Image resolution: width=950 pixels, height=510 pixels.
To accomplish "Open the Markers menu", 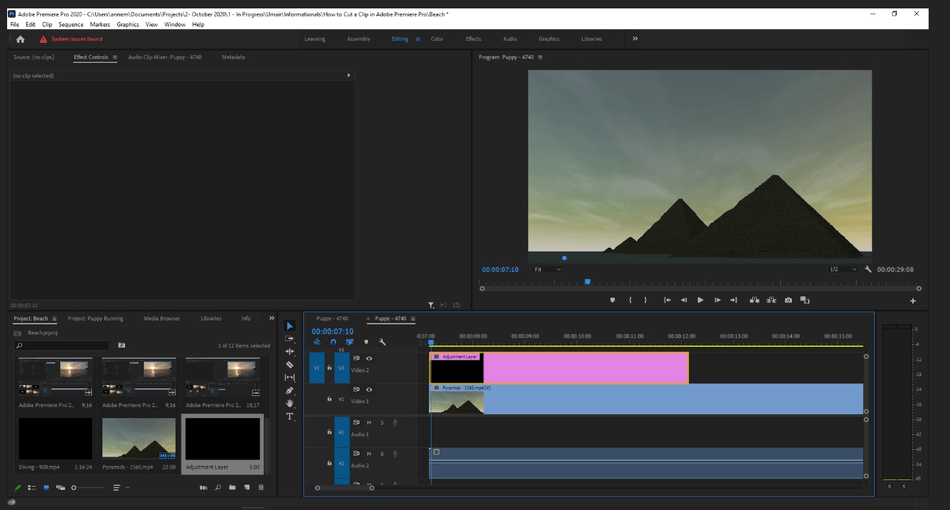I will point(100,24).
